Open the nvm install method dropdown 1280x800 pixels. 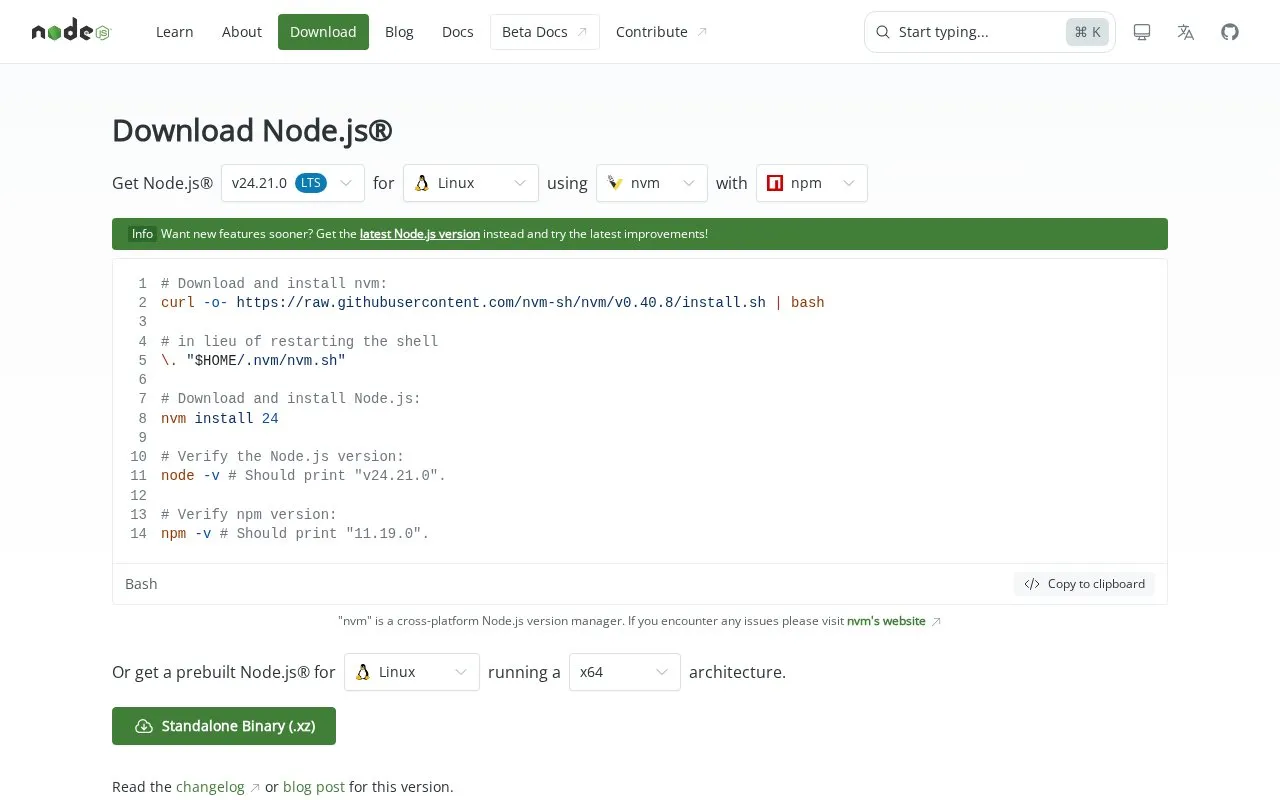coord(652,183)
